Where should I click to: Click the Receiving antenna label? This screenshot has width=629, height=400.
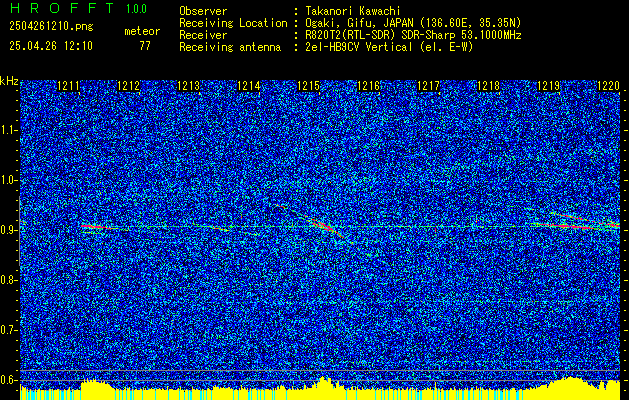[x=230, y=47]
